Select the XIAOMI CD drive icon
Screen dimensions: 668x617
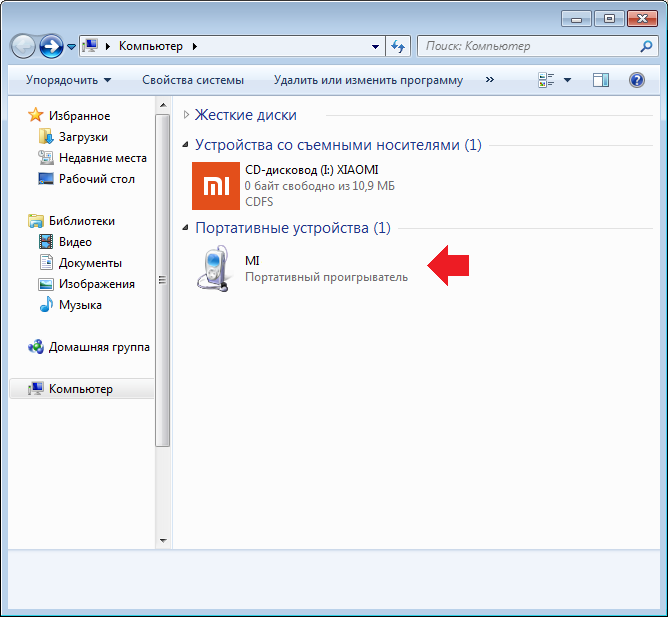coord(216,186)
